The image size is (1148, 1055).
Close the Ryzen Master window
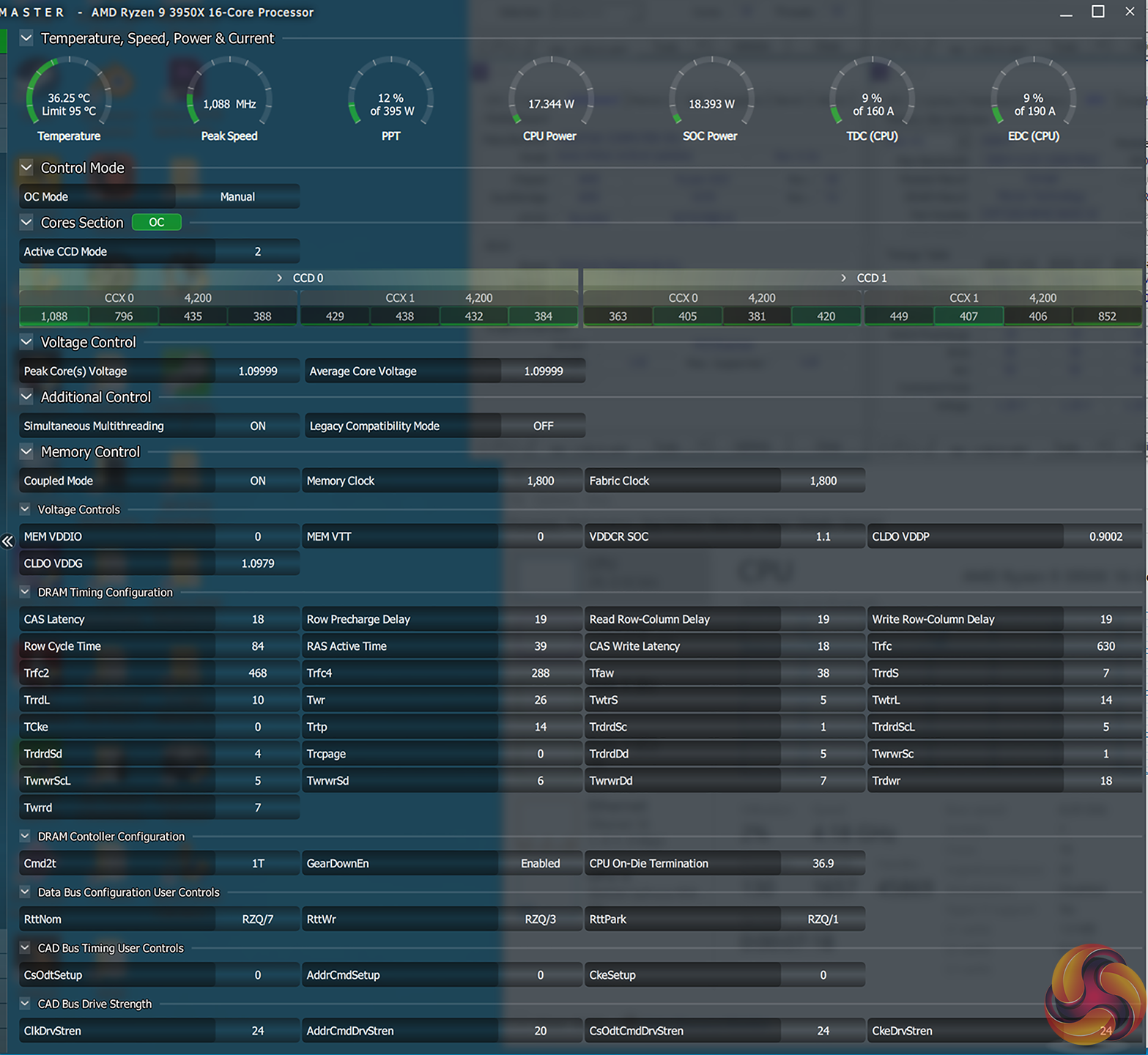click(1130, 12)
